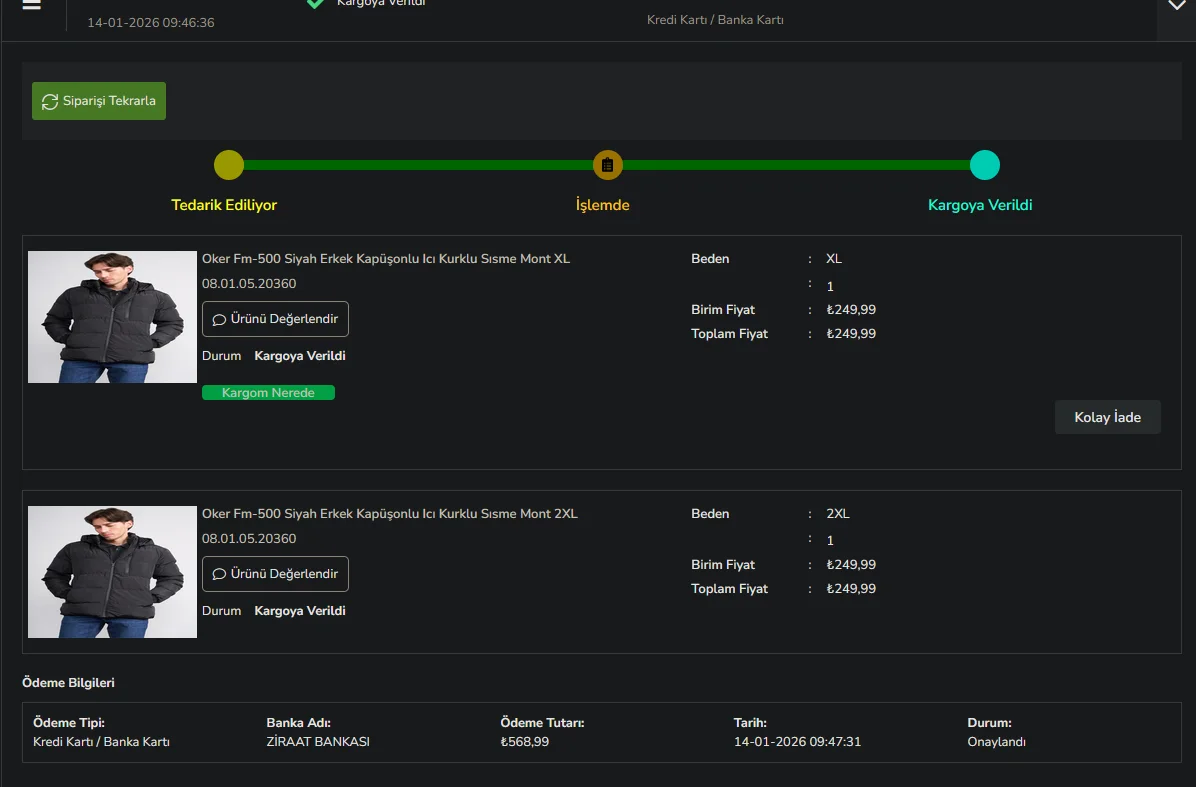Image resolution: width=1196 pixels, height=787 pixels.
Task: Click Kredi Kartı / Banka Kartı under Ödeme Tipi
Action: (x=101, y=742)
